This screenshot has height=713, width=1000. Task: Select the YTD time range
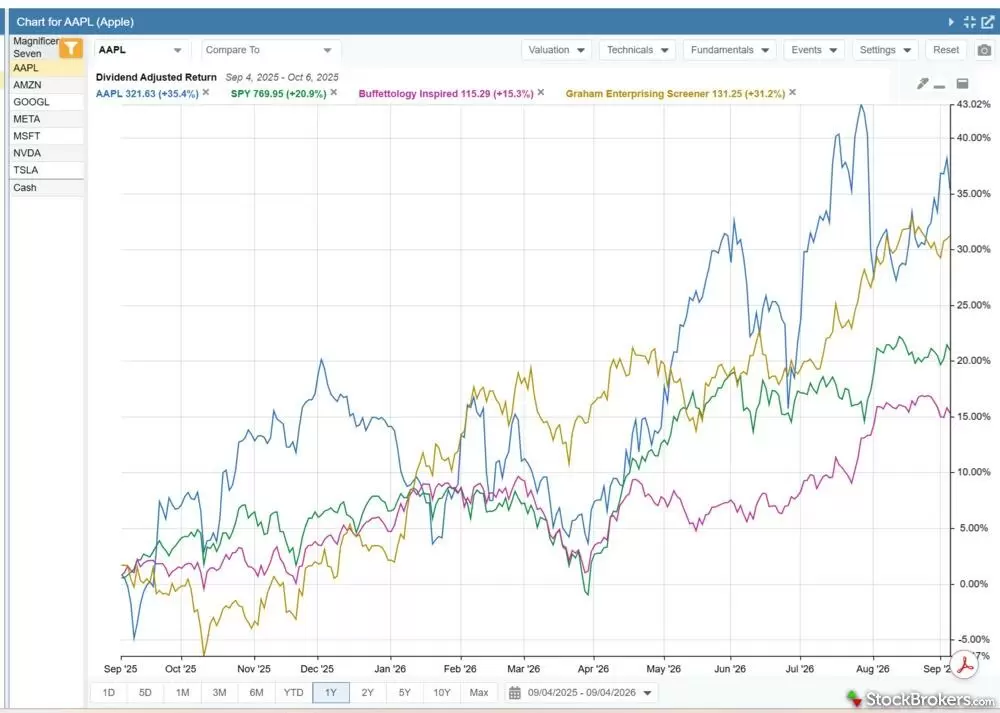(x=293, y=693)
